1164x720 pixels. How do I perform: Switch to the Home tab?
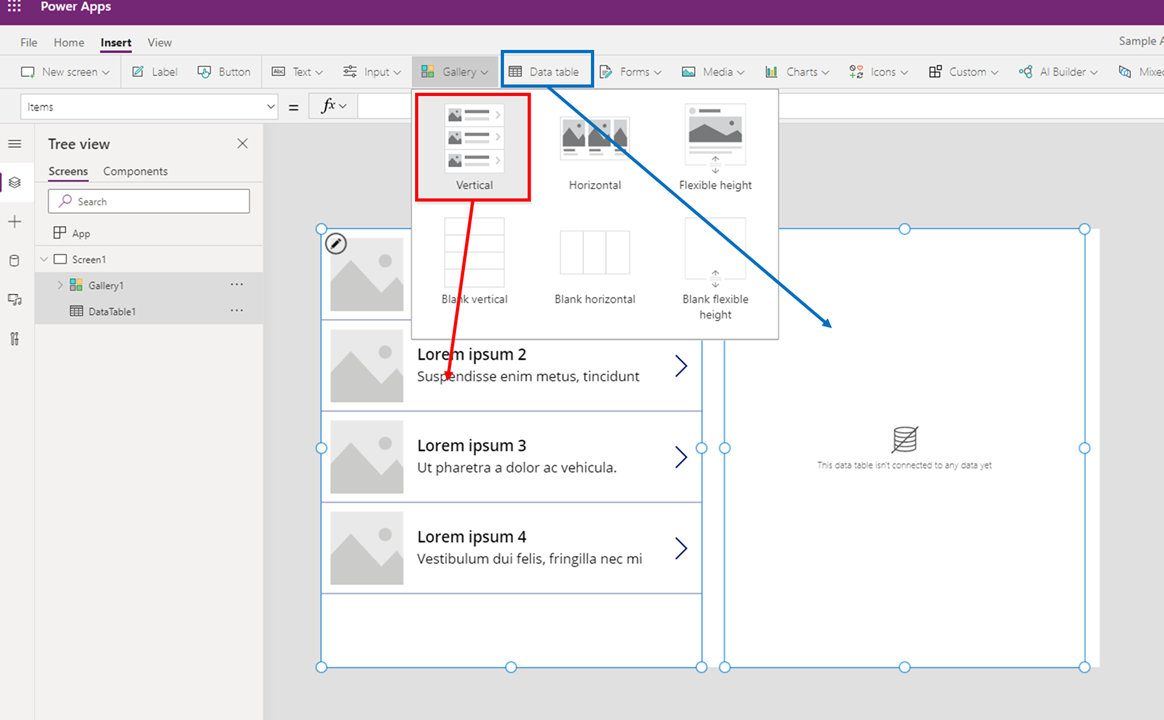(69, 42)
